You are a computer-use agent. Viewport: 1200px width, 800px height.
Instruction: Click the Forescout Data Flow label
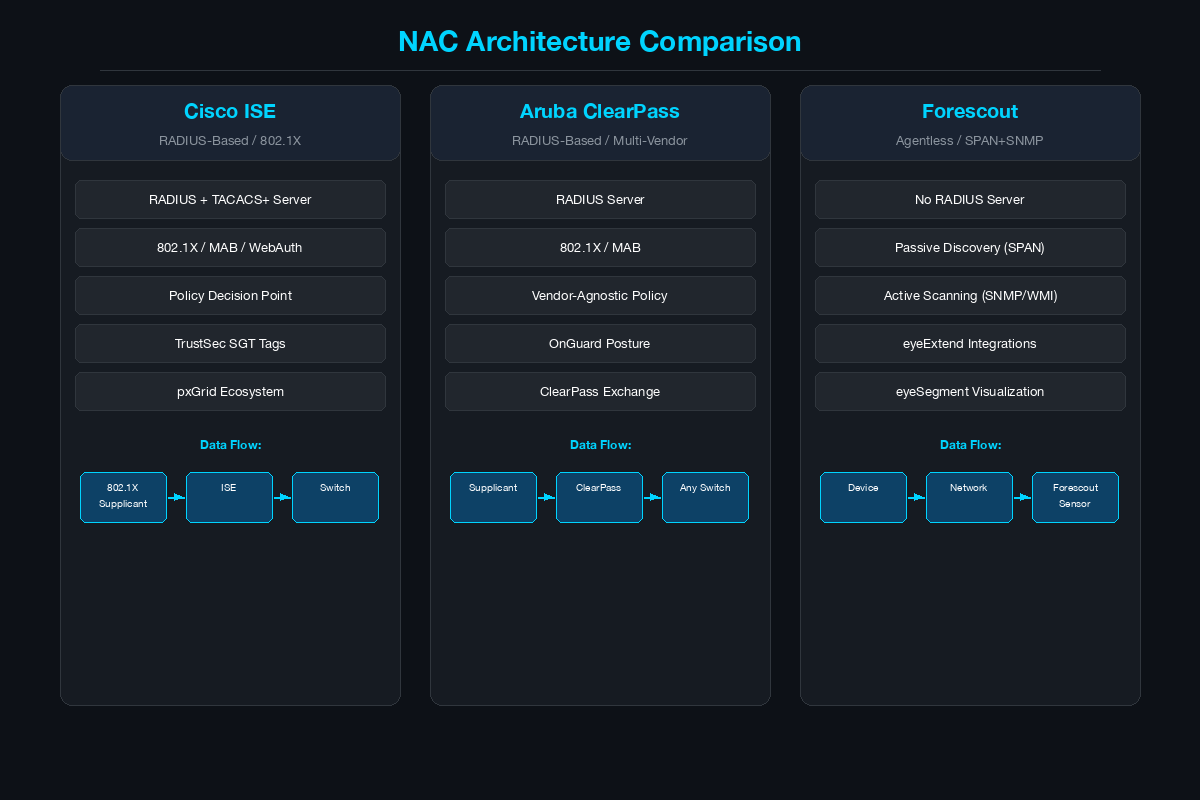tap(970, 445)
